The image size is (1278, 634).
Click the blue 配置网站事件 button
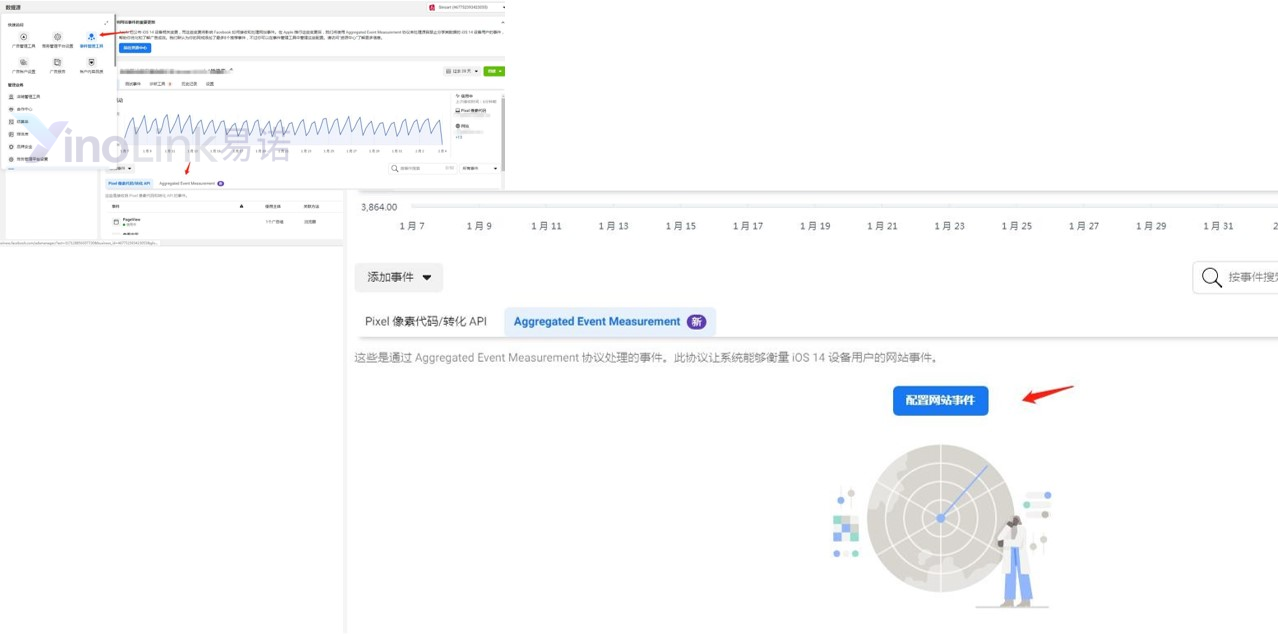click(x=940, y=400)
